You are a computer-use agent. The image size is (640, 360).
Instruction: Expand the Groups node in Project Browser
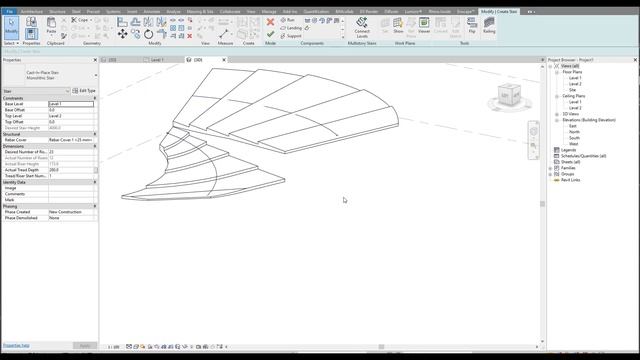coord(551,174)
